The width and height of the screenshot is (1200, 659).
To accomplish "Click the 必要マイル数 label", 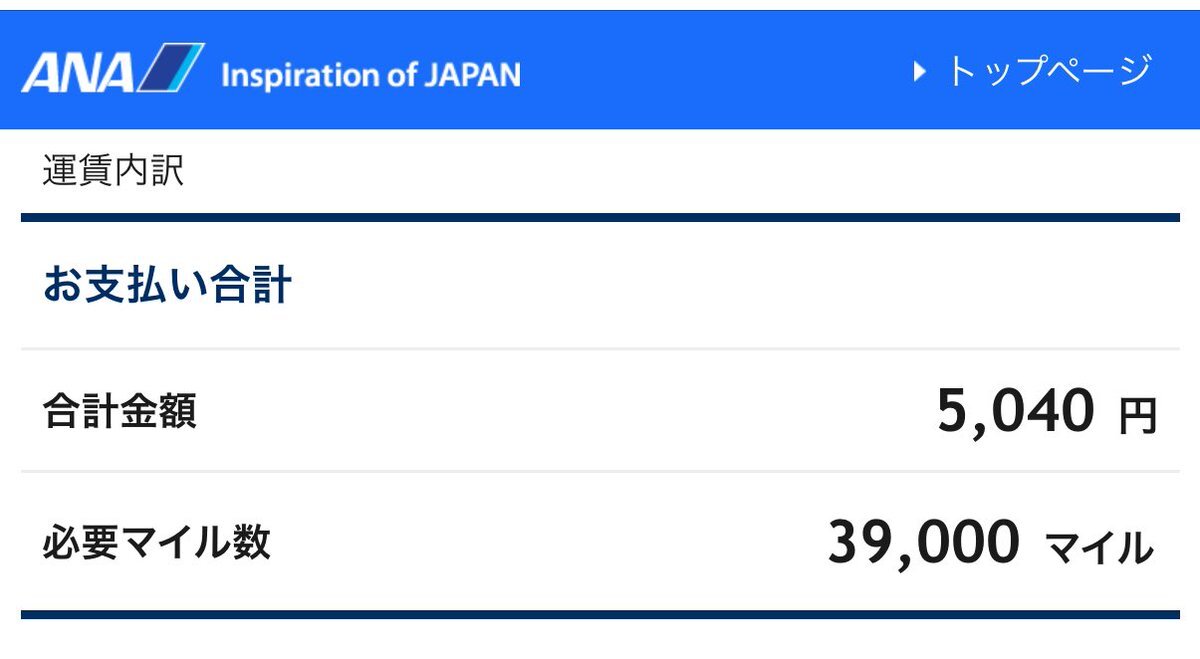I will tap(156, 542).
